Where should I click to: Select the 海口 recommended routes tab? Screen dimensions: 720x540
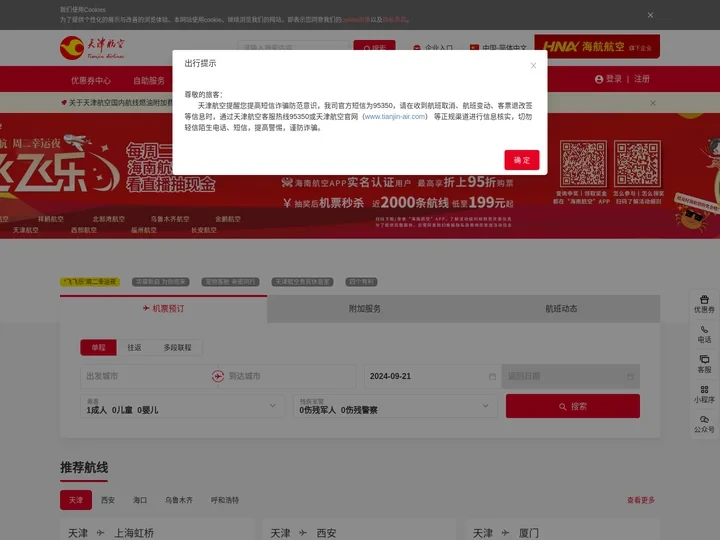coord(140,500)
